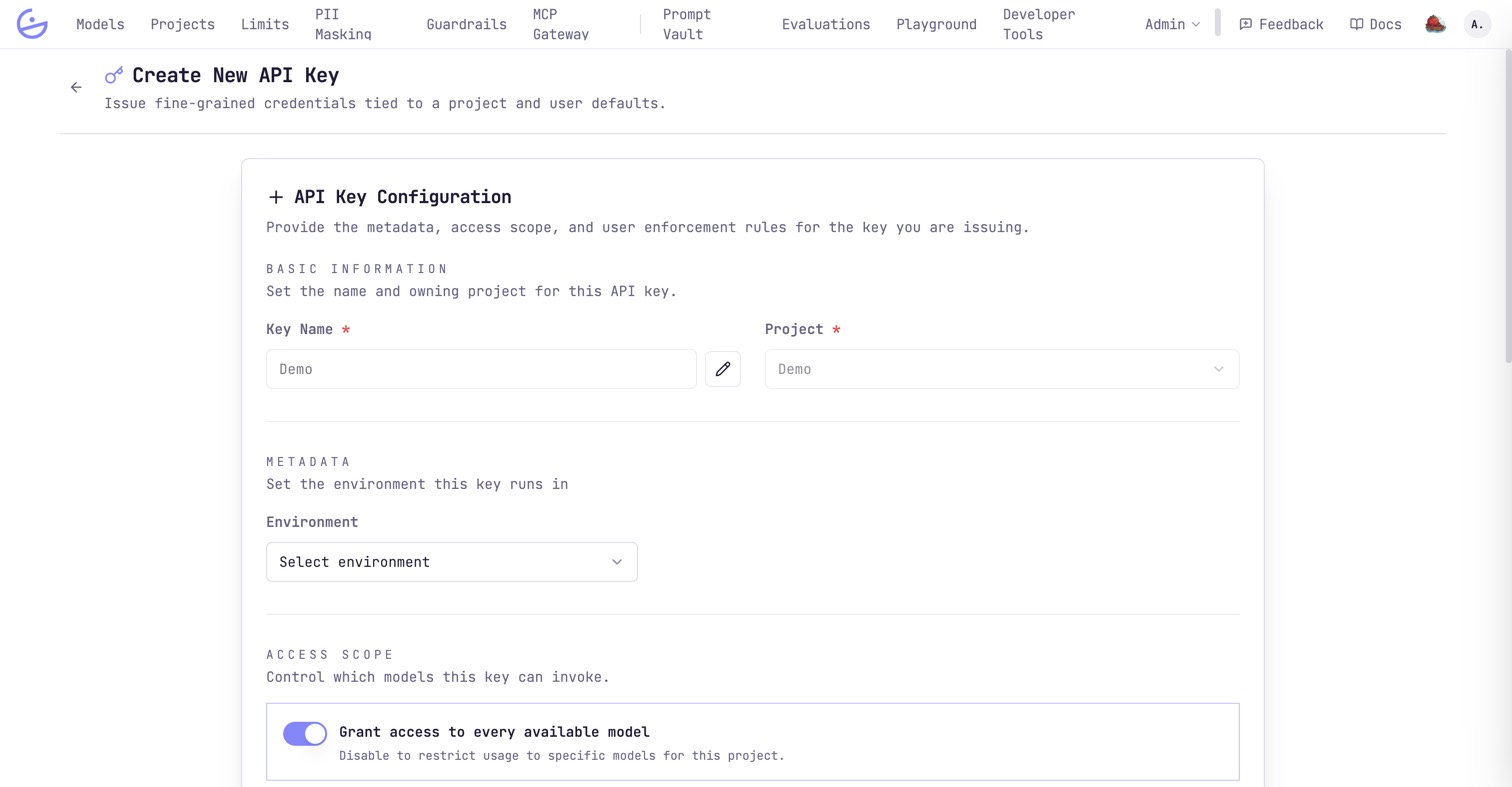1512x787 pixels.
Task: Open the Project dropdown showing Demo
Action: 1002,369
